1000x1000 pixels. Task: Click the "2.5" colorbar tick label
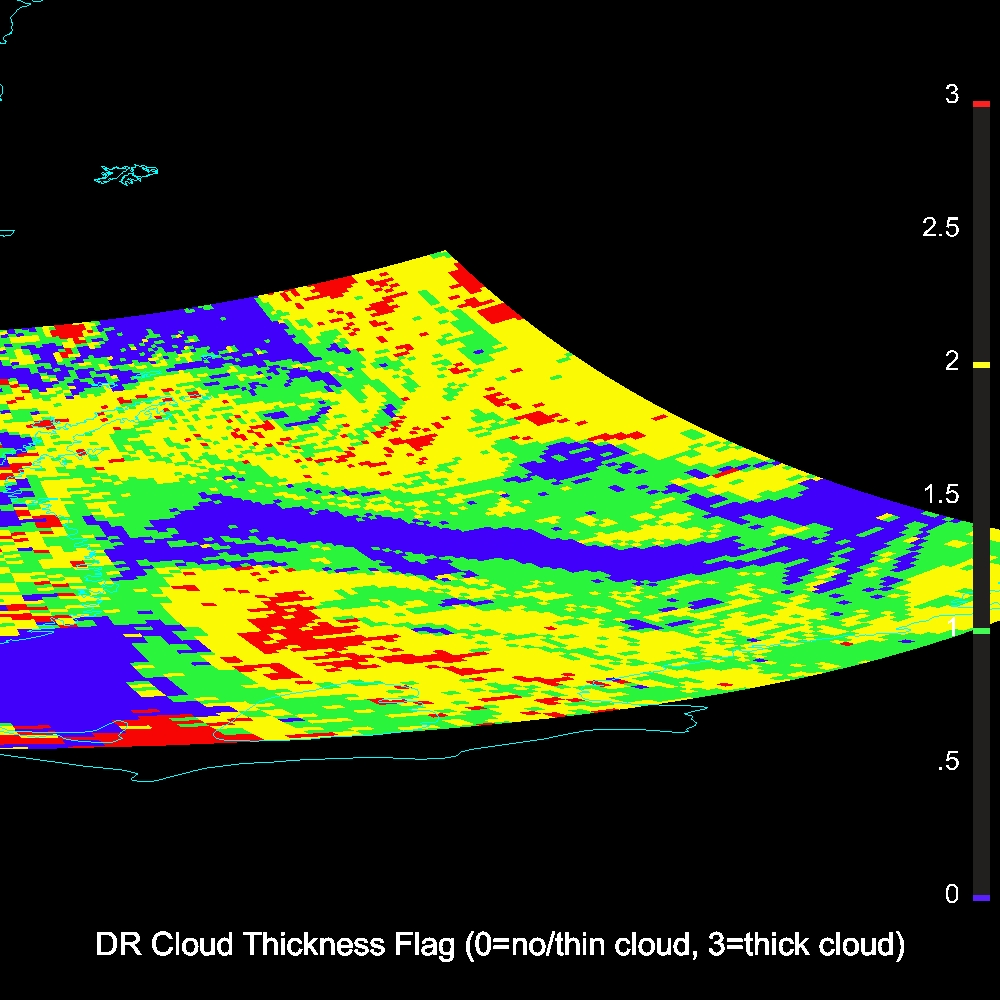[x=940, y=228]
